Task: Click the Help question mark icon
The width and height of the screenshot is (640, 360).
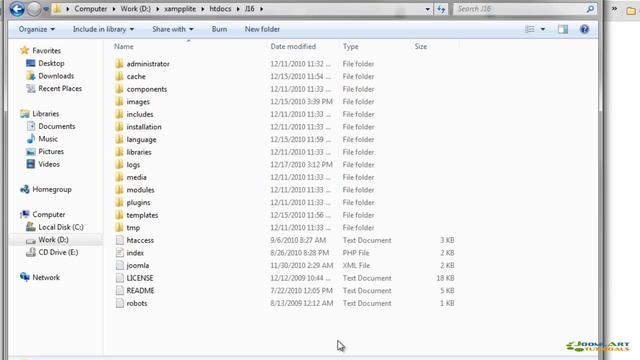Action: point(584,29)
